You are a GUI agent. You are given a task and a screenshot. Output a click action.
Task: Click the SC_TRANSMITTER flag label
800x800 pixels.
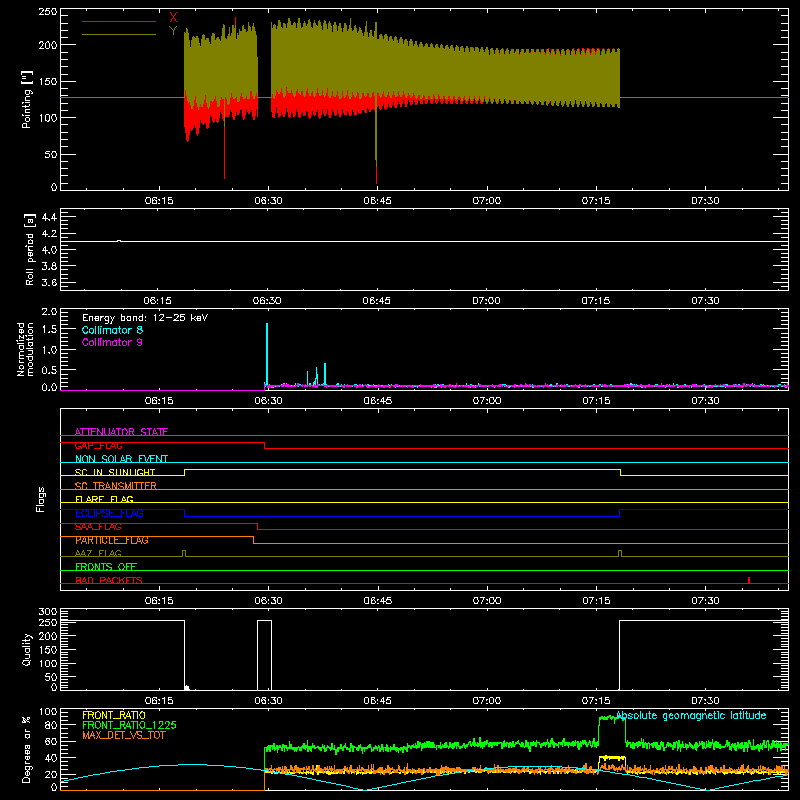(115, 486)
